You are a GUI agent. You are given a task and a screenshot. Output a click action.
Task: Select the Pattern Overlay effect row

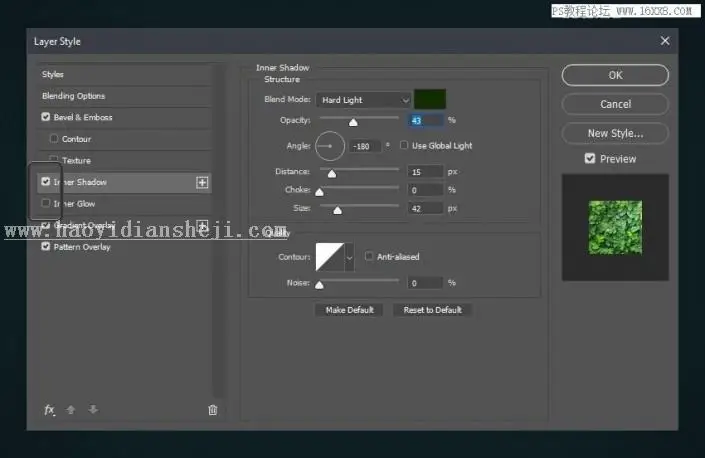pos(125,247)
